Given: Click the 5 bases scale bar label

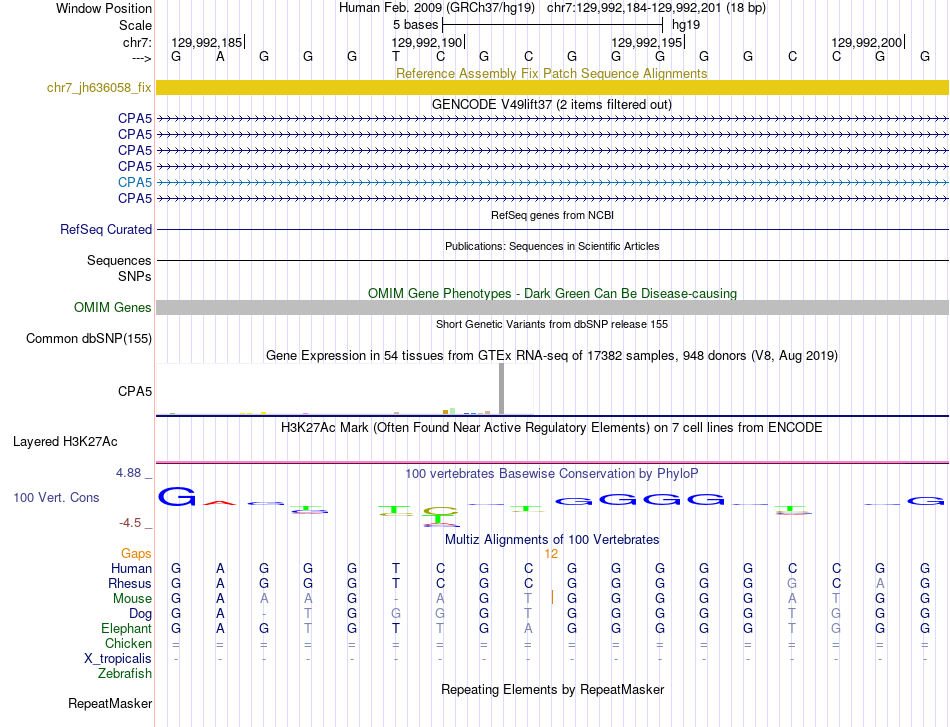Looking at the screenshot, I should 415,25.
